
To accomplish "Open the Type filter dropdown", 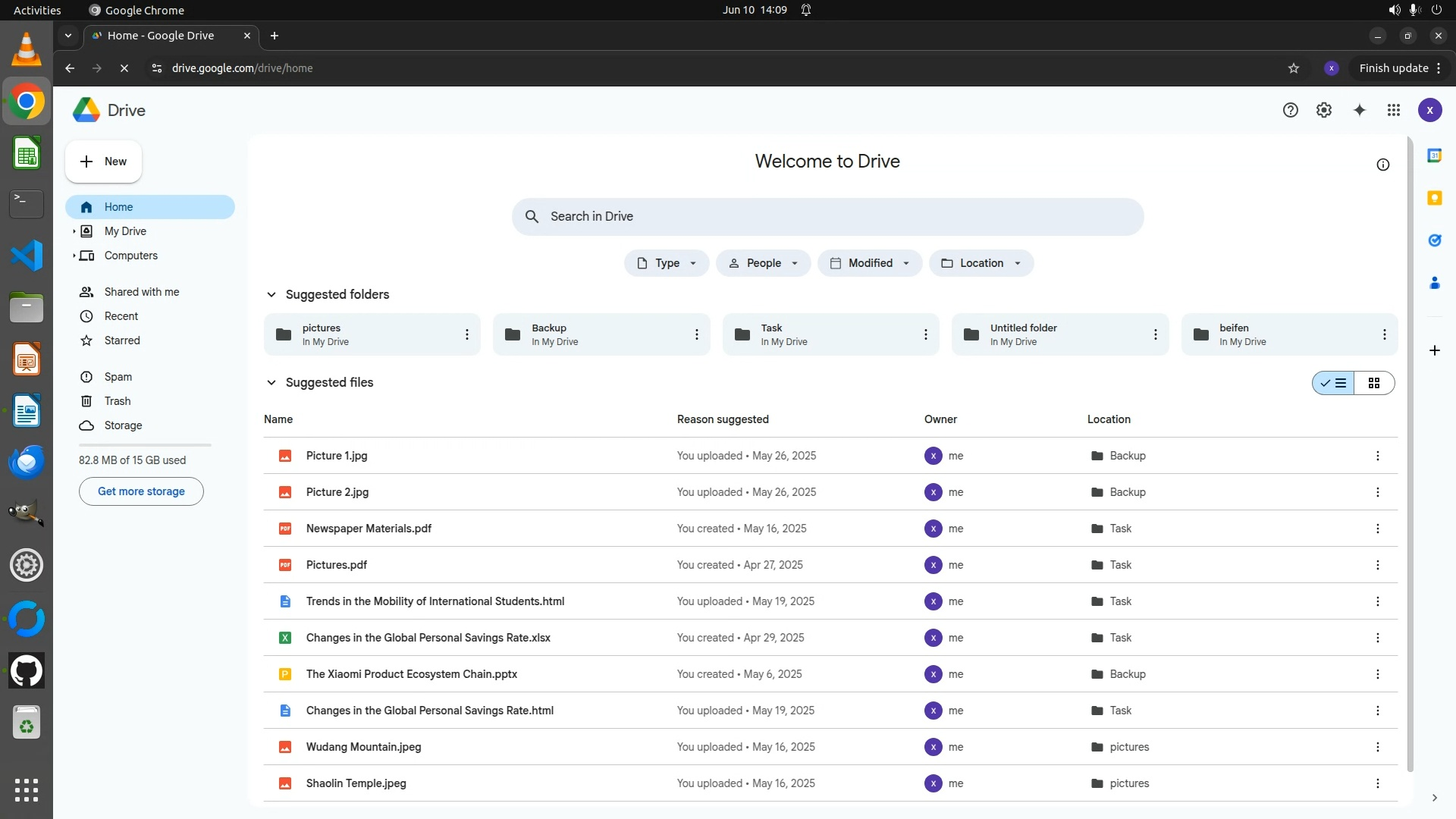I will [x=667, y=263].
